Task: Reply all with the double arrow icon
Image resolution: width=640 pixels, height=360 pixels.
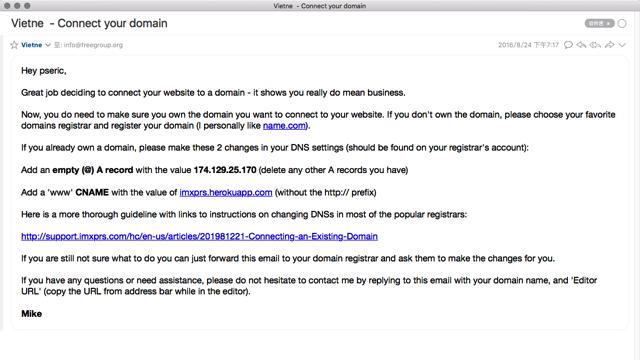Action: click(596, 45)
